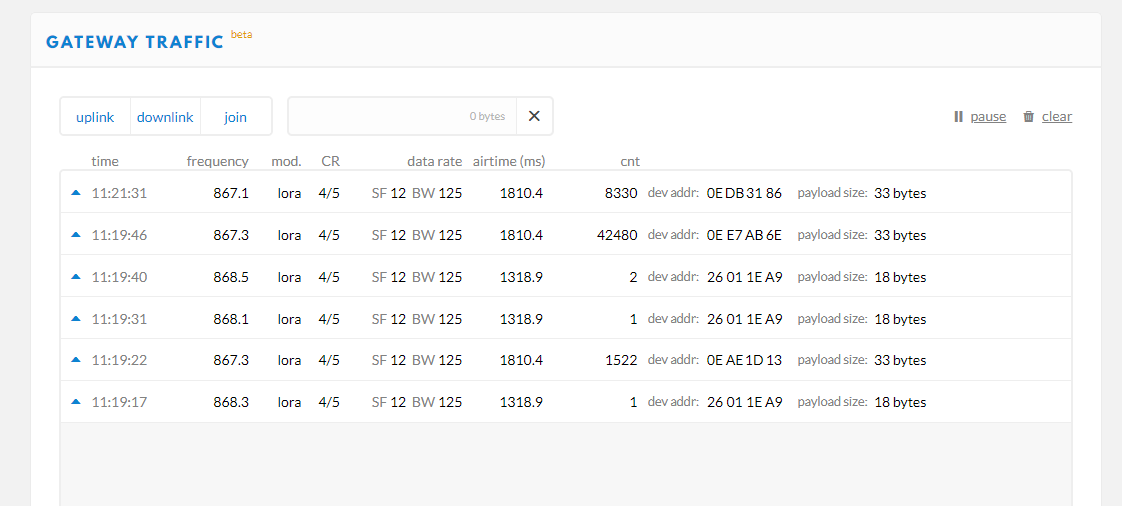Clear the filter with the X button
Screen dimensions: 1122x506
(x=534, y=116)
